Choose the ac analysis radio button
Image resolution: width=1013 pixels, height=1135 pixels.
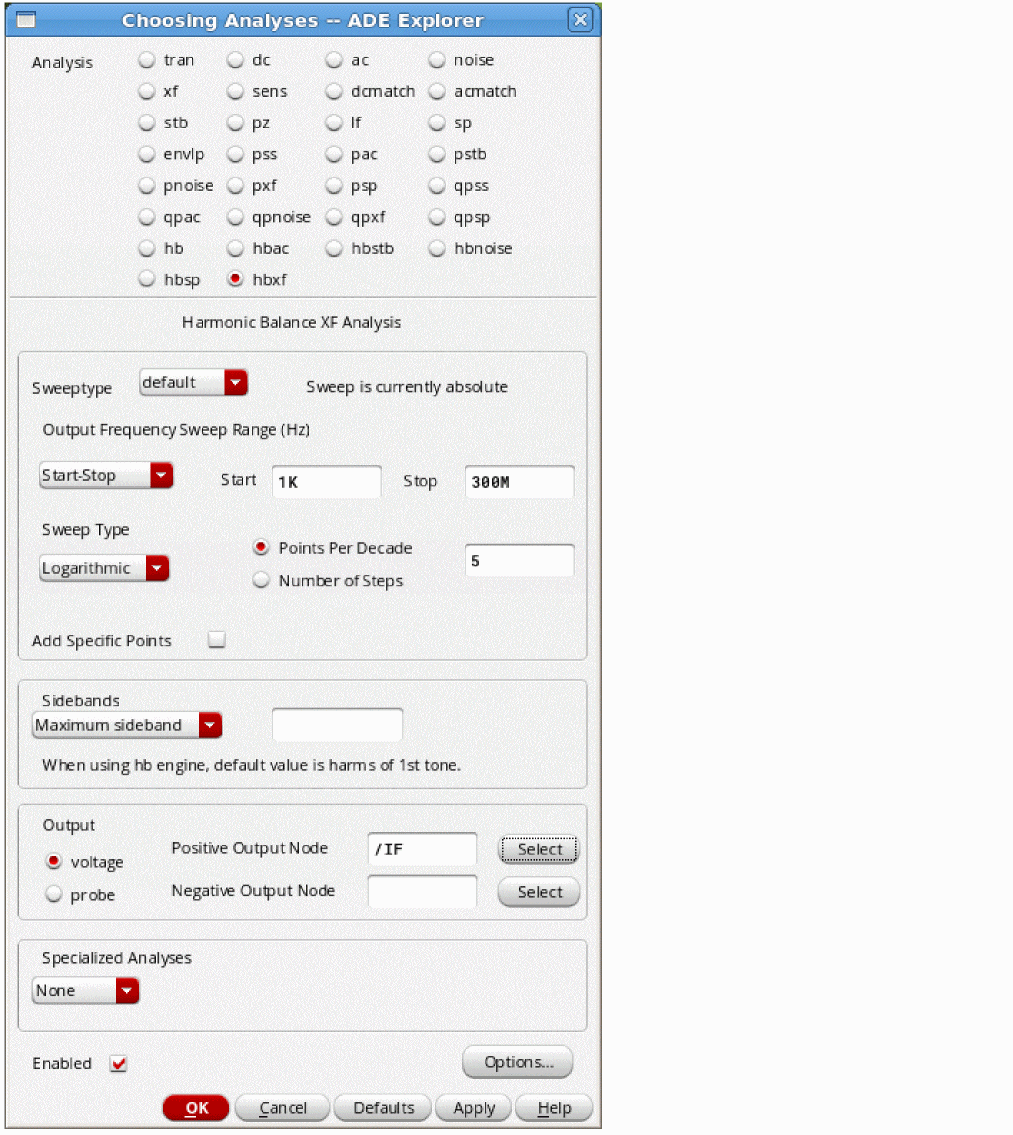pyautogui.click(x=334, y=60)
